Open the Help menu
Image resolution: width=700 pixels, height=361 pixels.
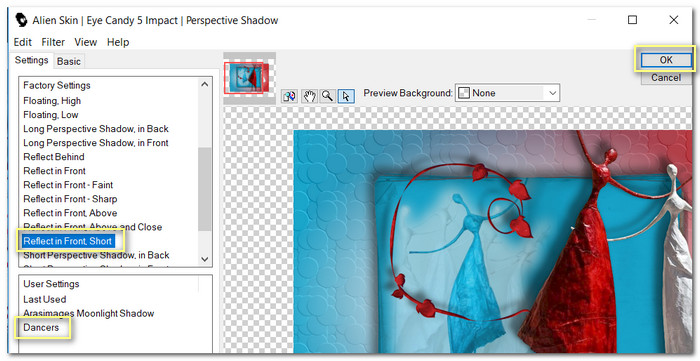pos(118,42)
